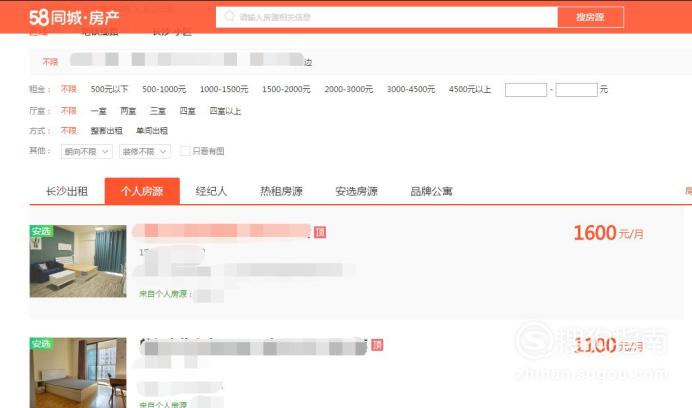Open the blurred title of the 1600元 listing
692x408 pixels.
pos(222,231)
